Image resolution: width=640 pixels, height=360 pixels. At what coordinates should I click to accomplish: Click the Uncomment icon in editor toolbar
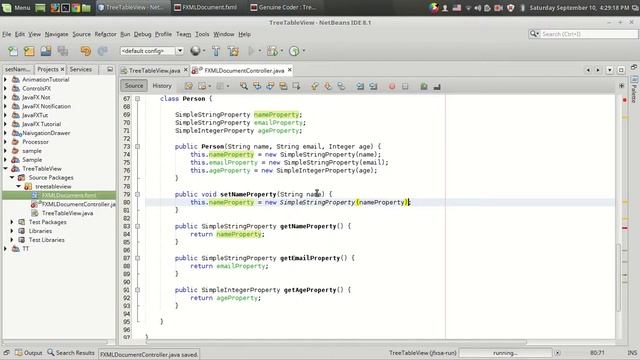[x=437, y=87]
